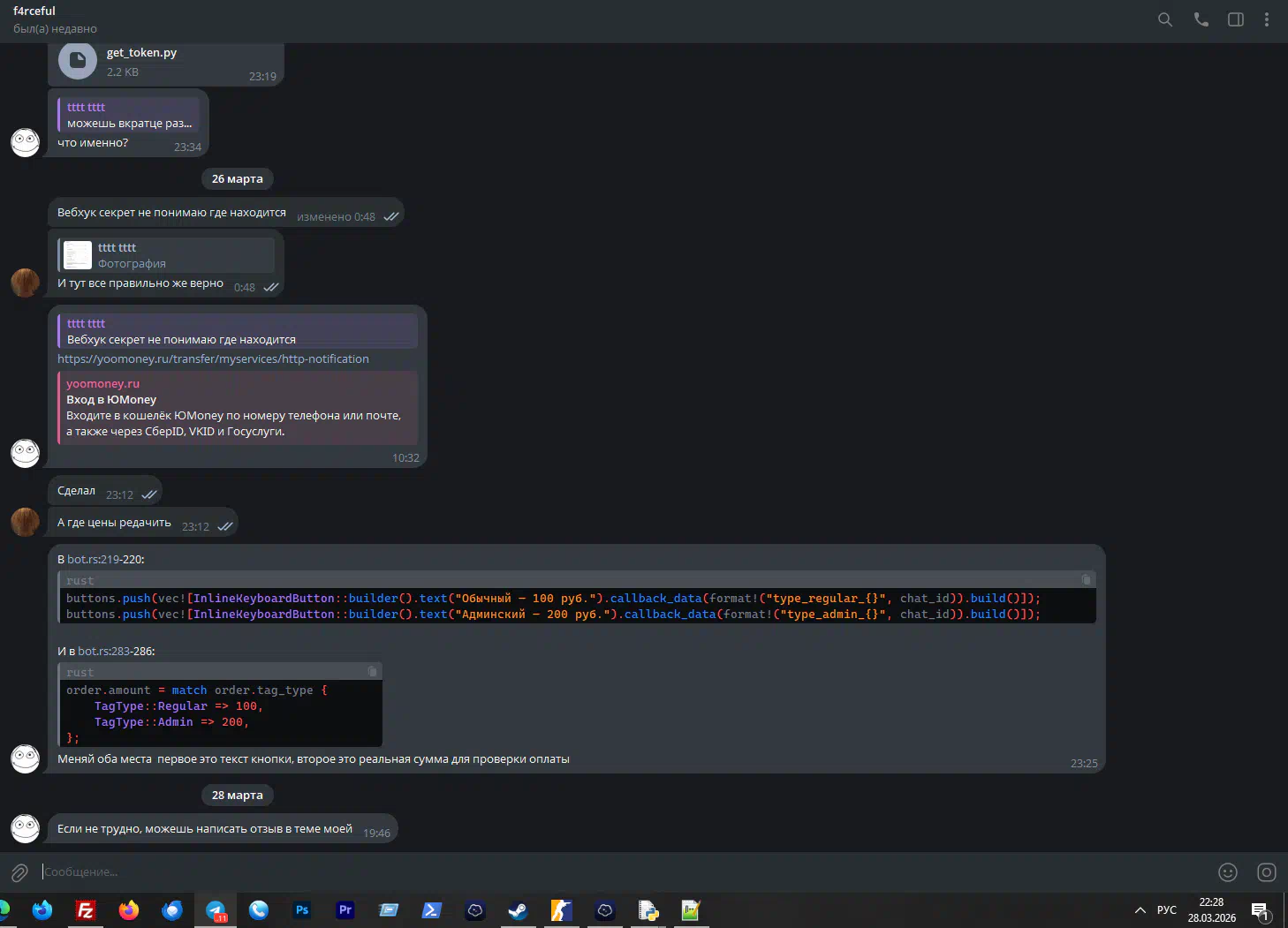Open the replied photo thumbnail

click(78, 255)
